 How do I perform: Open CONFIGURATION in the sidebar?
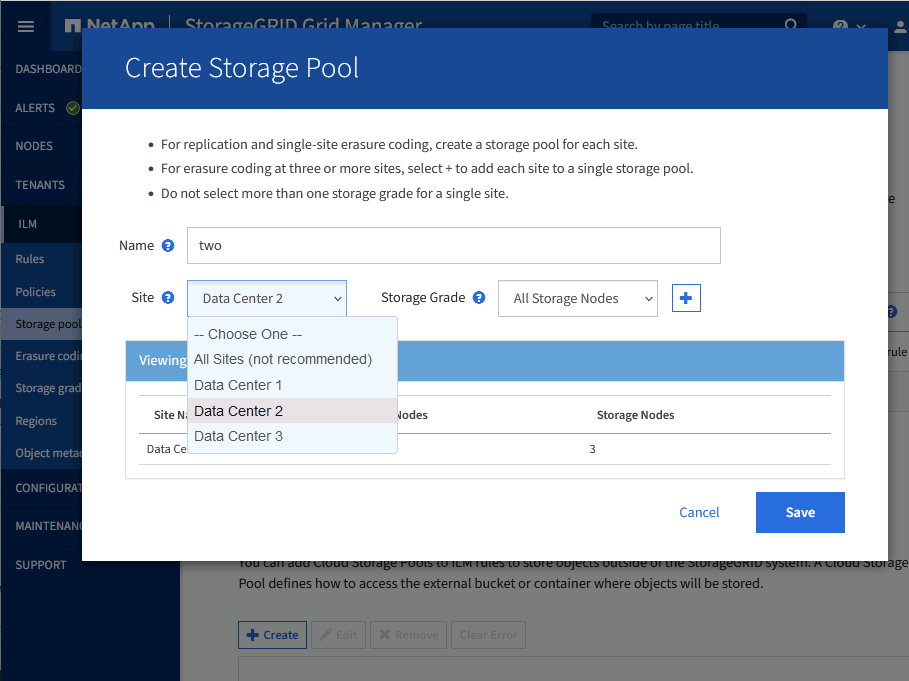(42, 488)
